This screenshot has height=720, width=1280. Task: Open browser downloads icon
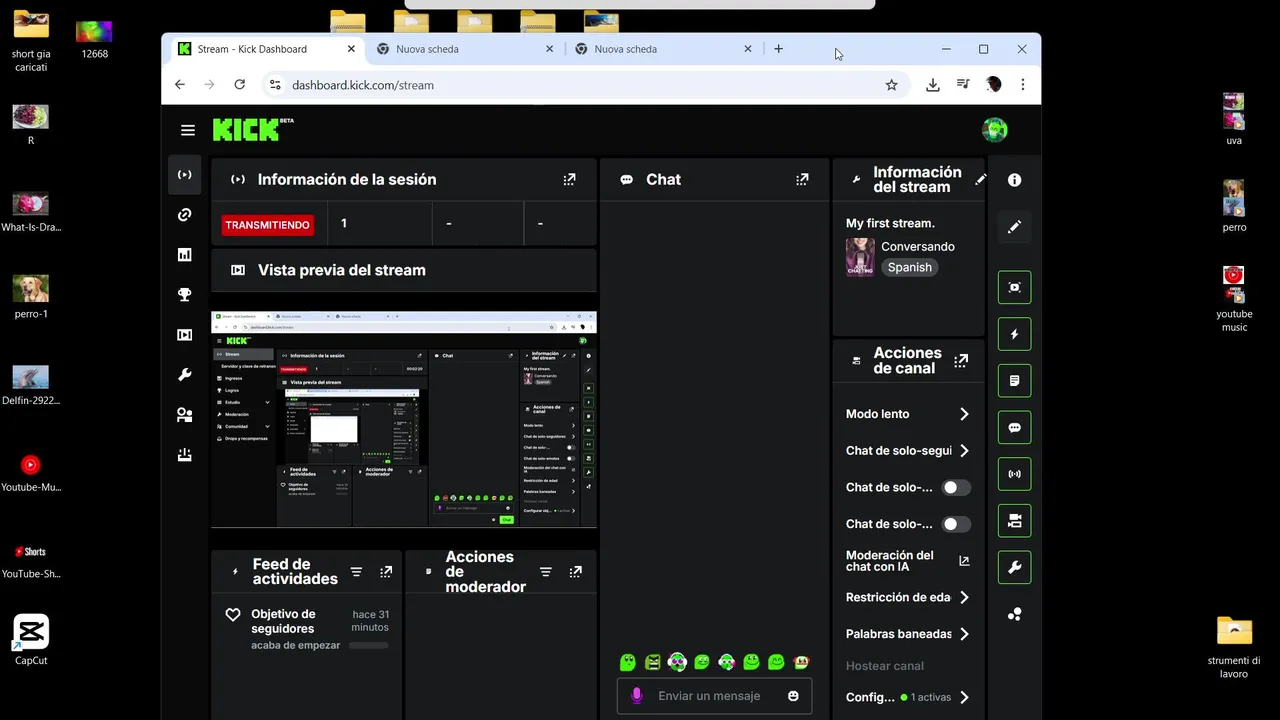pyautogui.click(x=932, y=85)
